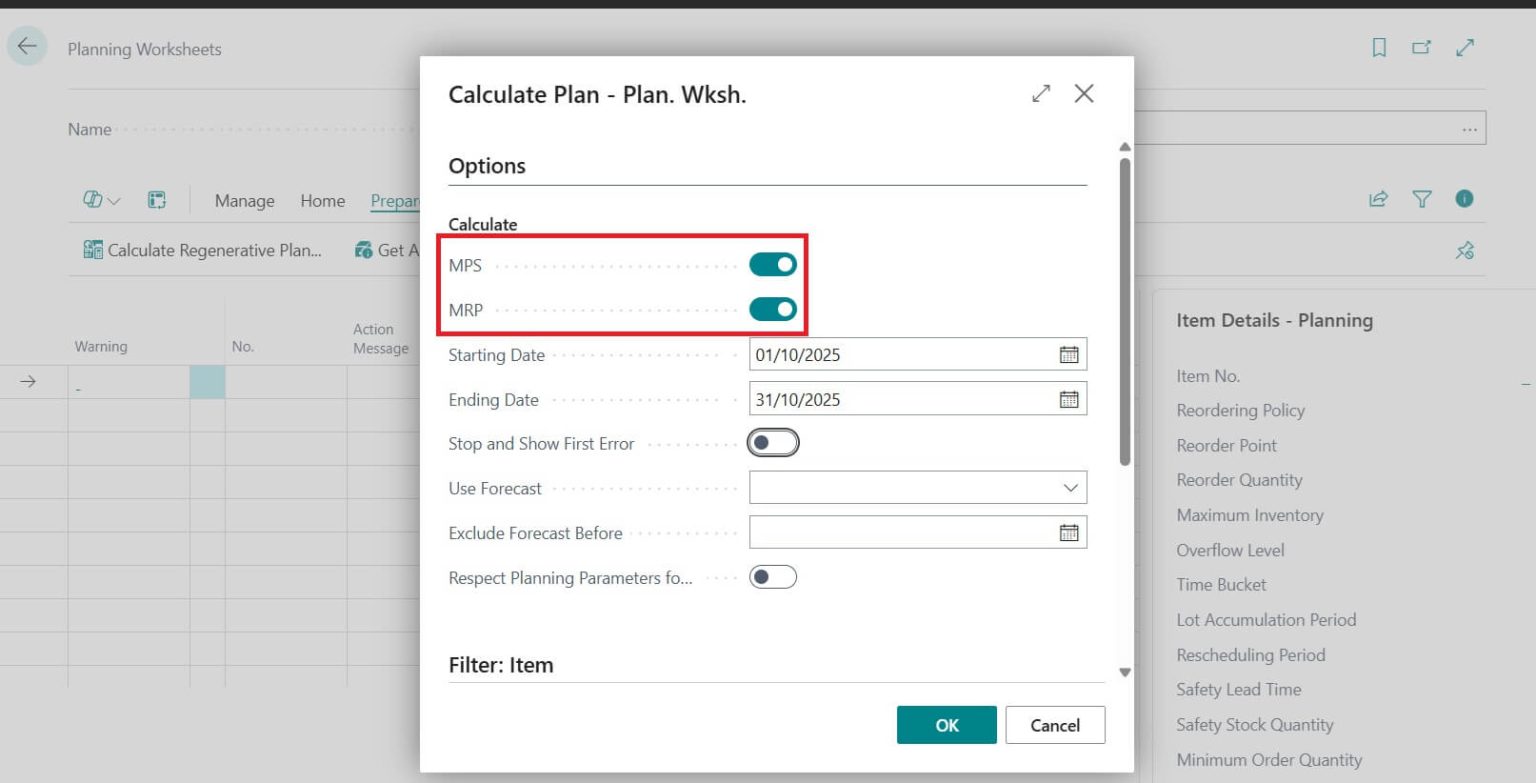Open the Filter icon on the worksheet list
The image size is (1536, 783).
pos(1421,198)
